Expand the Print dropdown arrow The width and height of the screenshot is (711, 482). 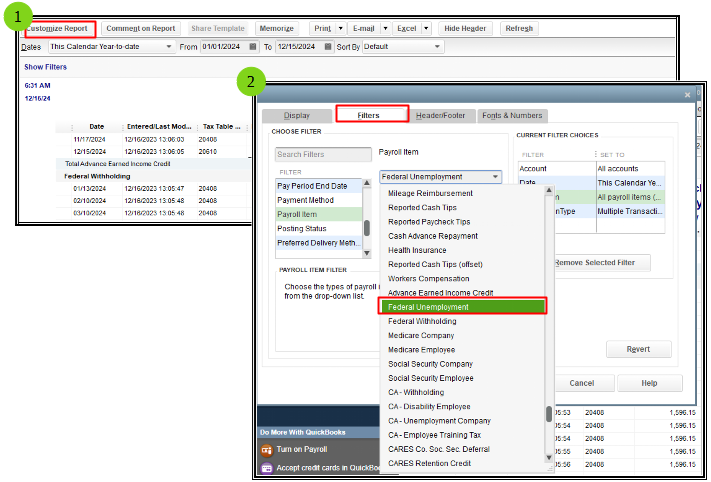pos(341,29)
